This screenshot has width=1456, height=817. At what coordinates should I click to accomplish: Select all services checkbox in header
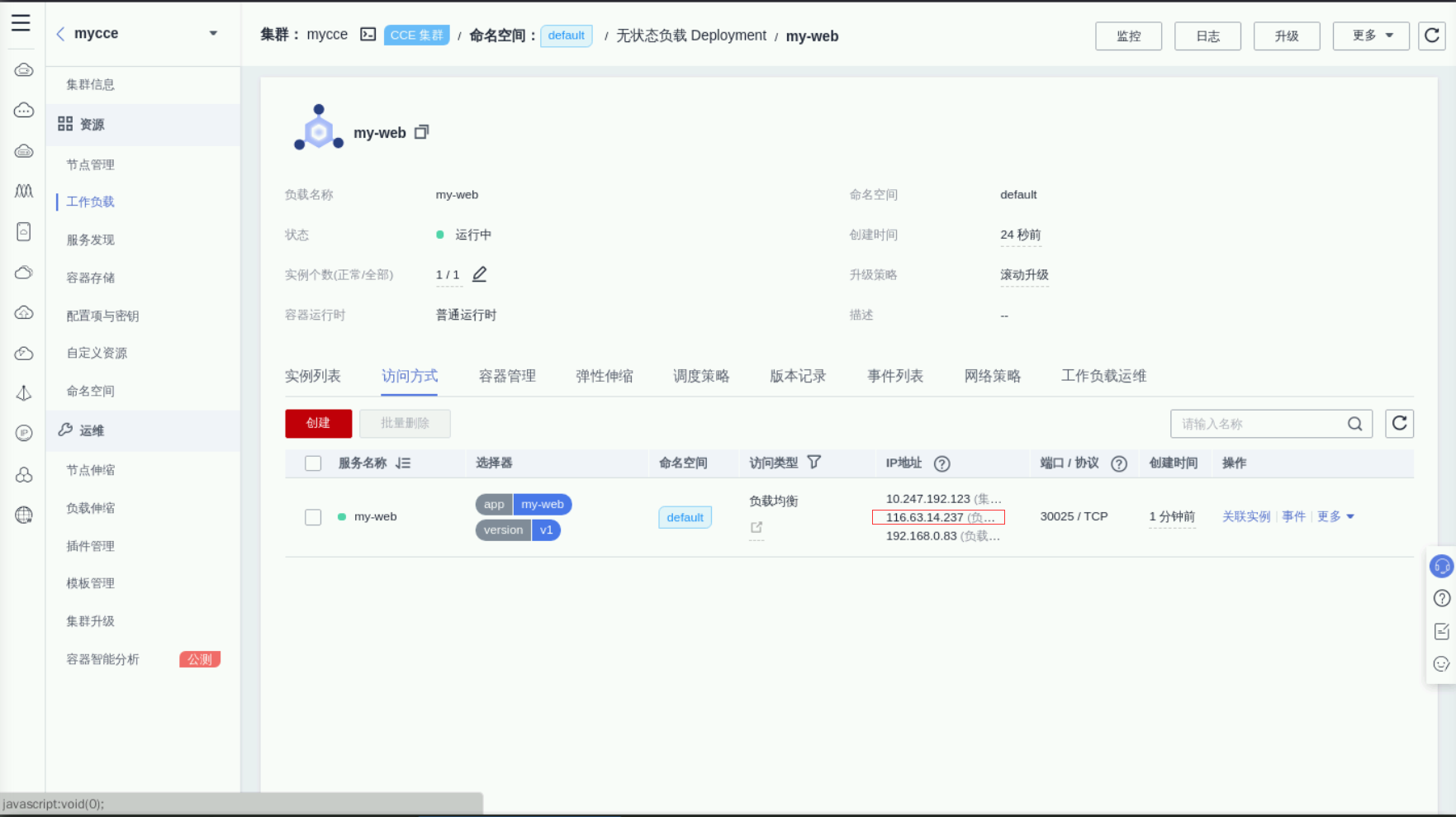[x=313, y=463]
